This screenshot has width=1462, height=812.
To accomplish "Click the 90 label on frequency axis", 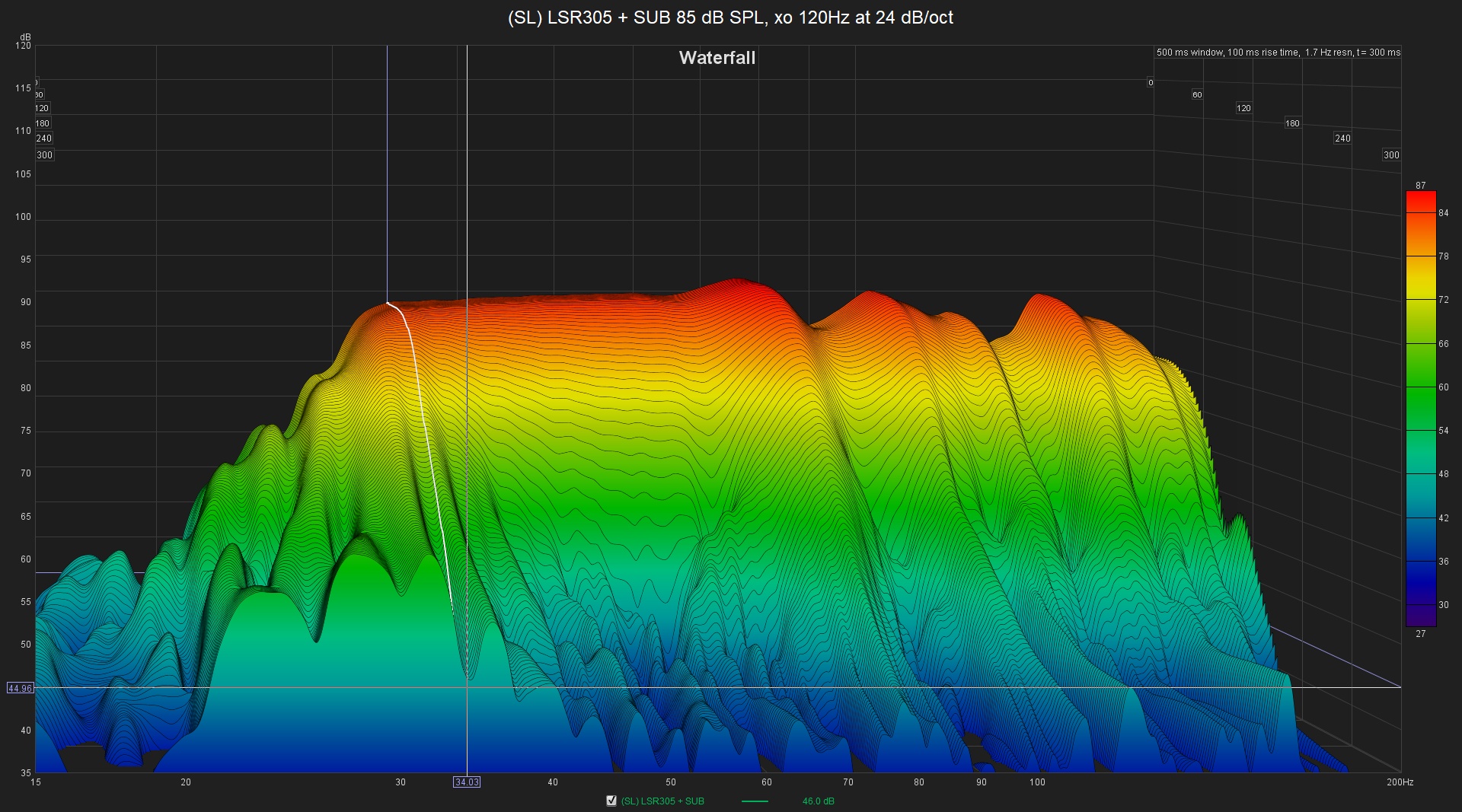I will pyautogui.click(x=982, y=782).
